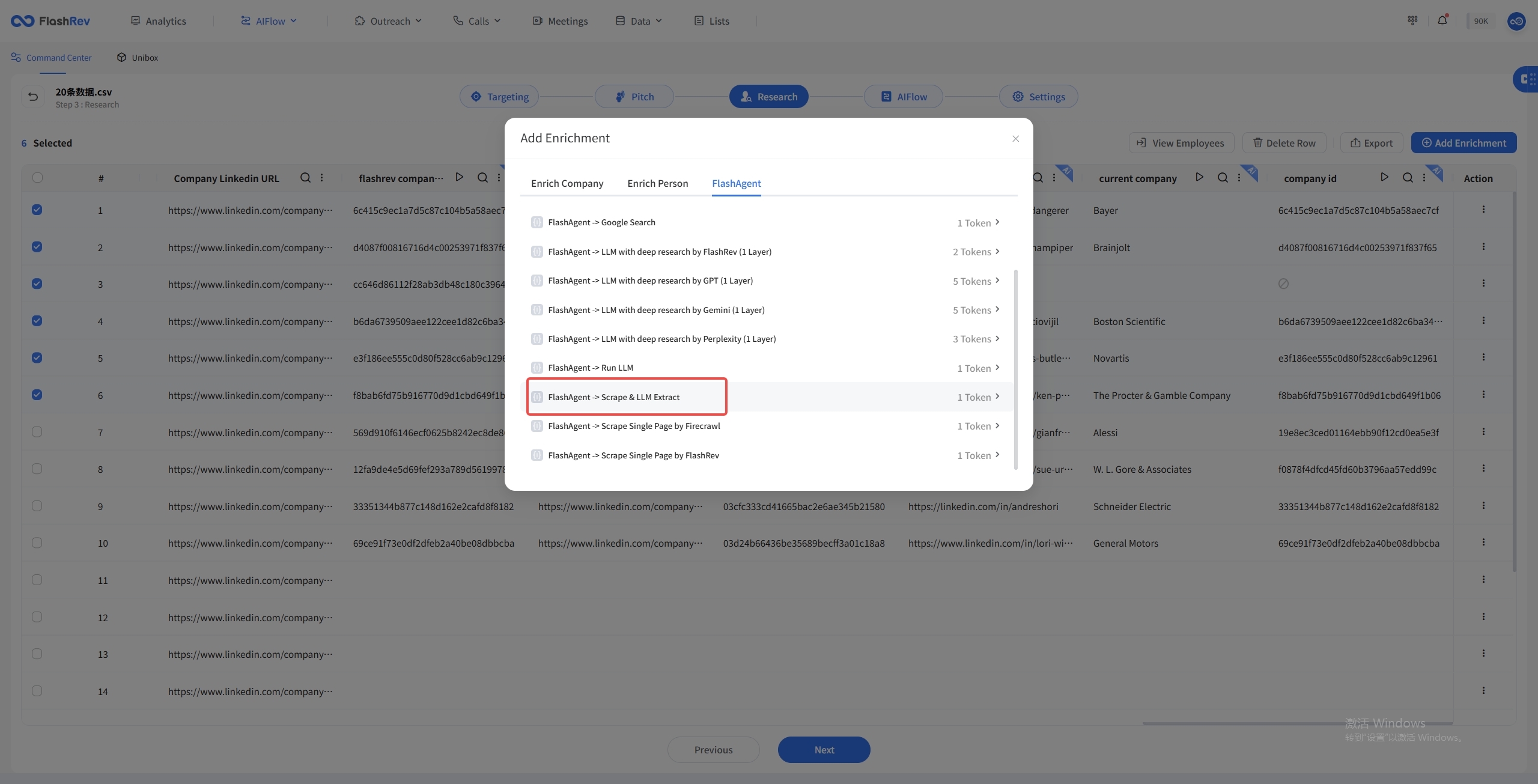Open row 10 action menu
This screenshot has width=1538, height=784.
point(1483,542)
